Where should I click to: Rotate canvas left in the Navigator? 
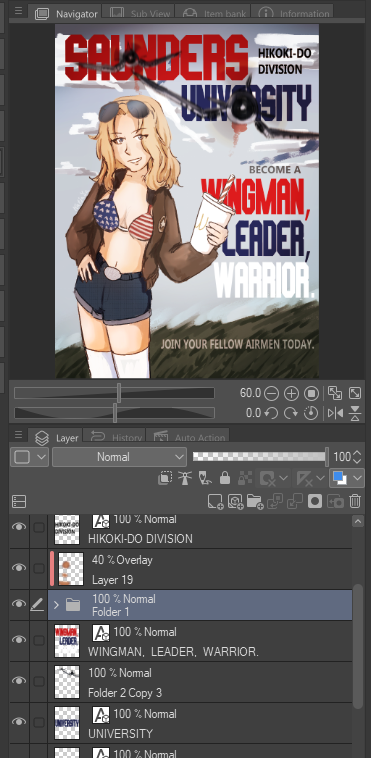(271, 413)
